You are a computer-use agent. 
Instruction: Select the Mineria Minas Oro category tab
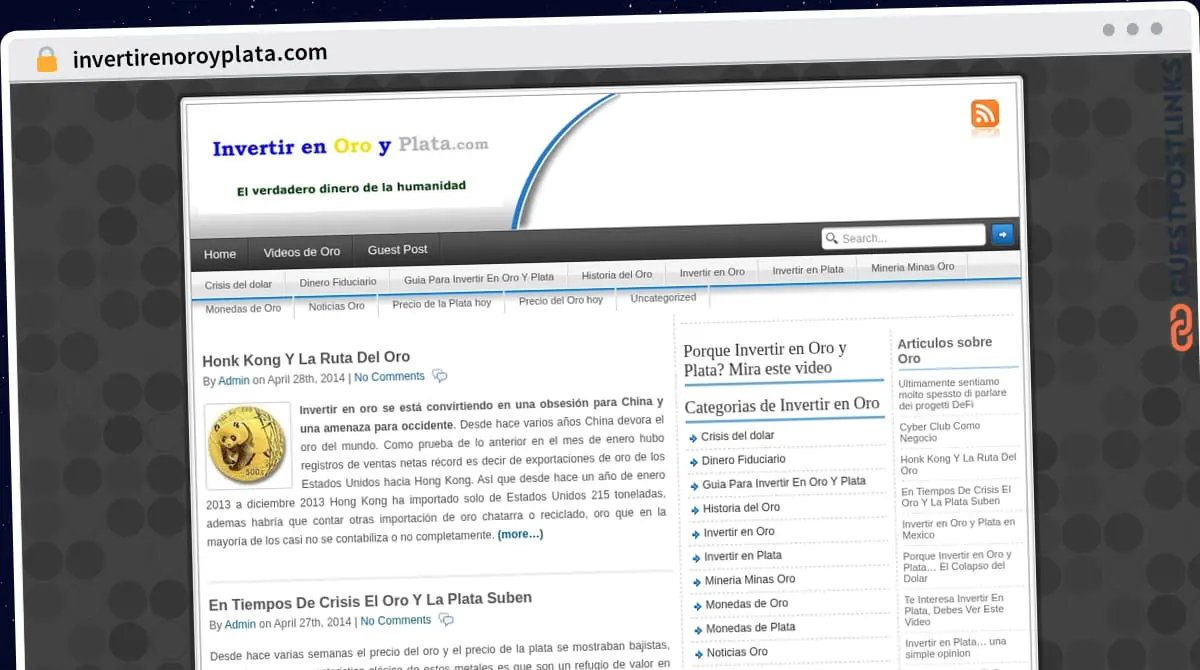[913, 267]
